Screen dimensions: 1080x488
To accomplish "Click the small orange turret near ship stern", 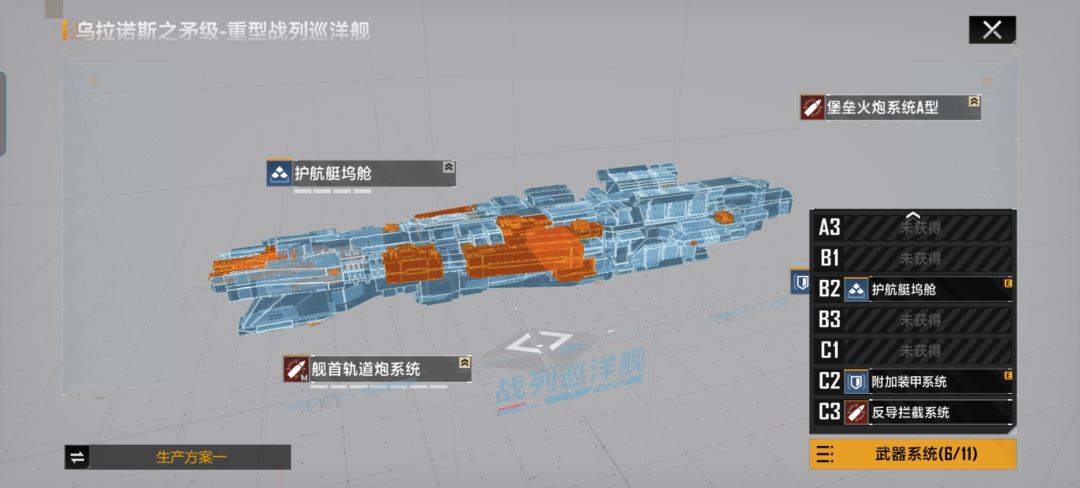I will tap(724, 218).
